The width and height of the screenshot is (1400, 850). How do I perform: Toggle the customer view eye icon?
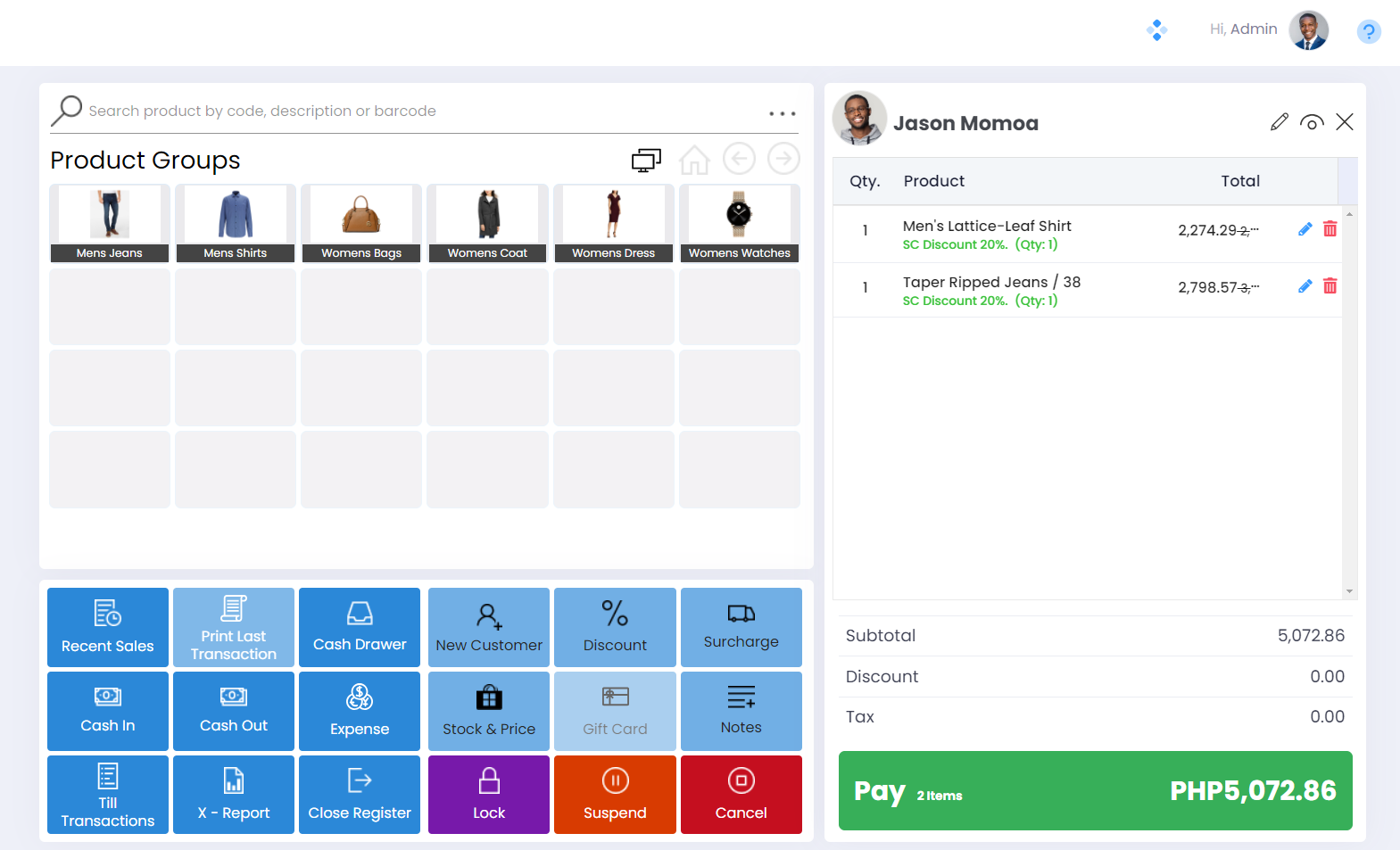coord(1312,122)
